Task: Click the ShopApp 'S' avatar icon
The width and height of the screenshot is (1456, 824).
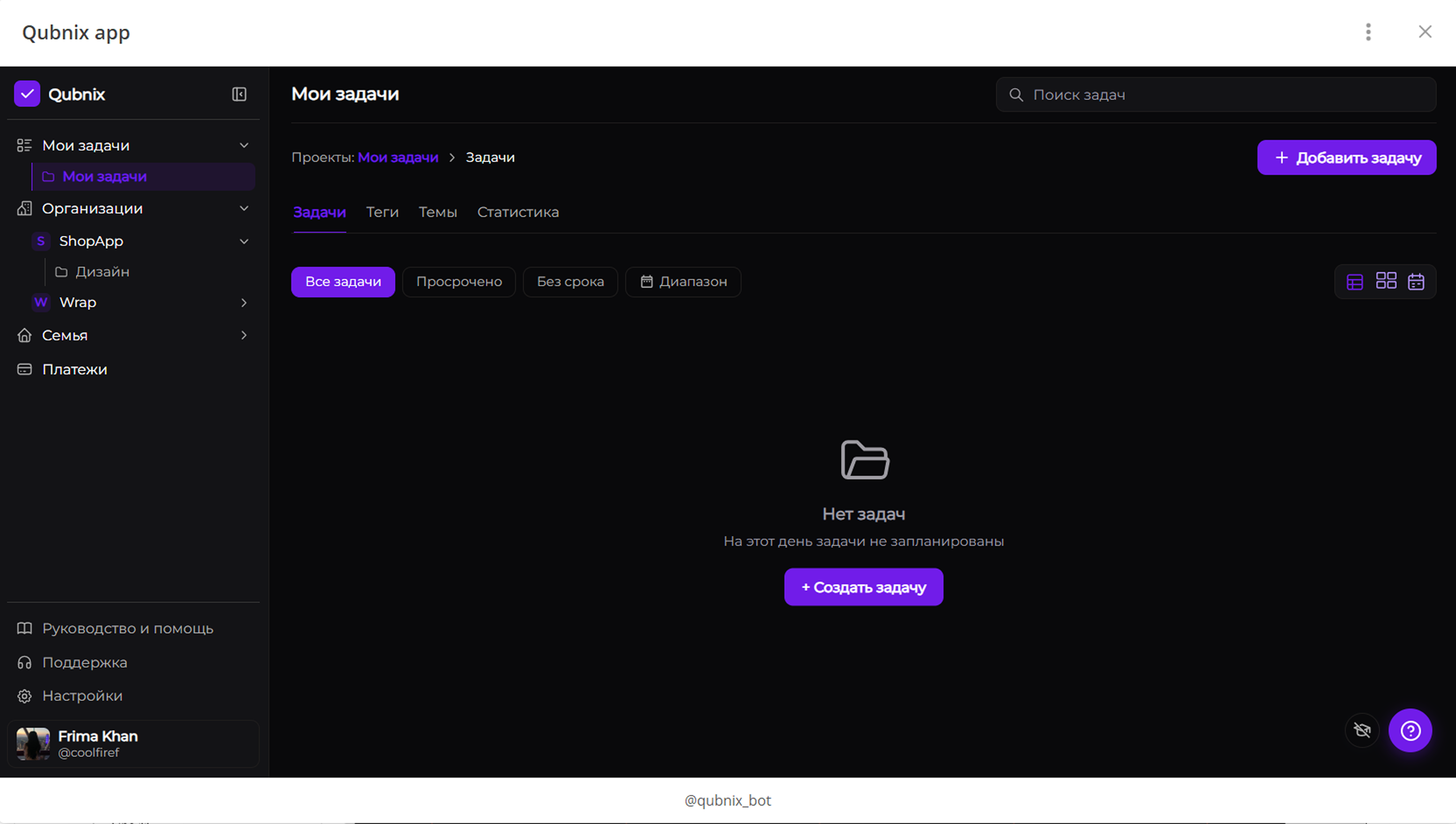Action: pyautogui.click(x=41, y=241)
